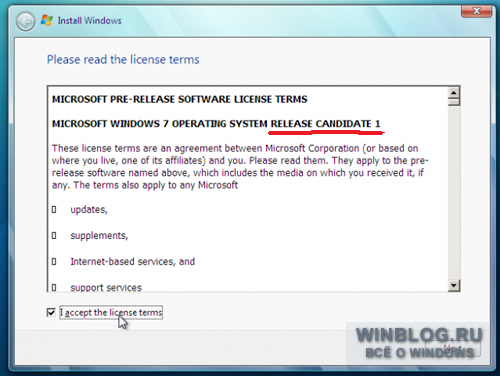This screenshot has width=500, height=376.
Task: Click the license text scroll down arrow
Action: click(454, 285)
